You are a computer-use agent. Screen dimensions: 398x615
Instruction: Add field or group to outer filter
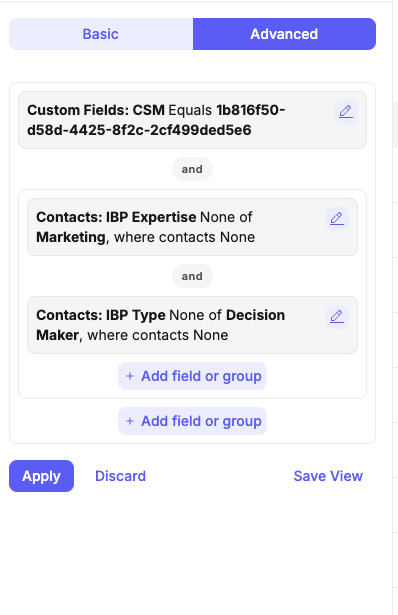(x=192, y=421)
